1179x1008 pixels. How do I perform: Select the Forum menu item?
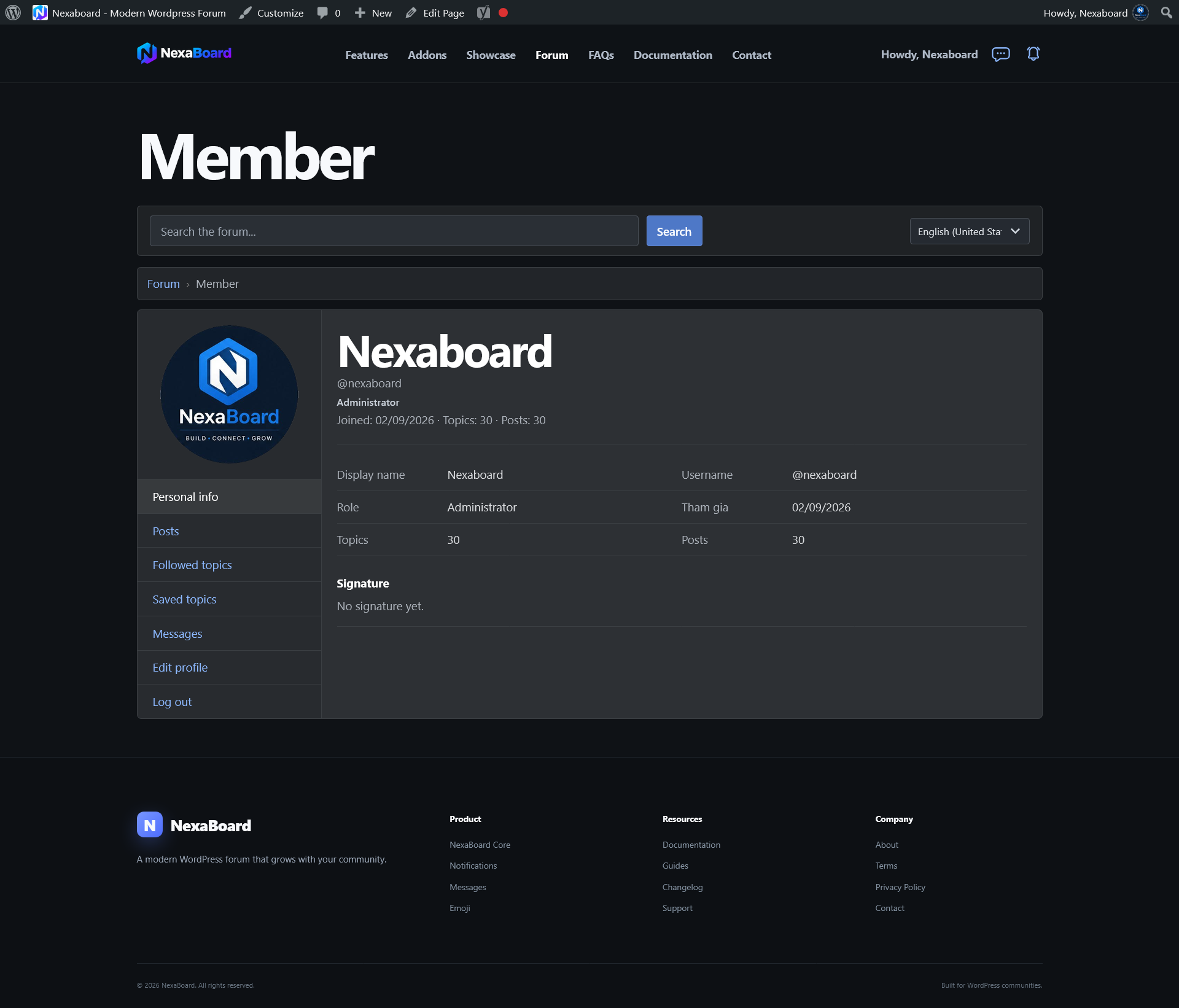(x=551, y=55)
